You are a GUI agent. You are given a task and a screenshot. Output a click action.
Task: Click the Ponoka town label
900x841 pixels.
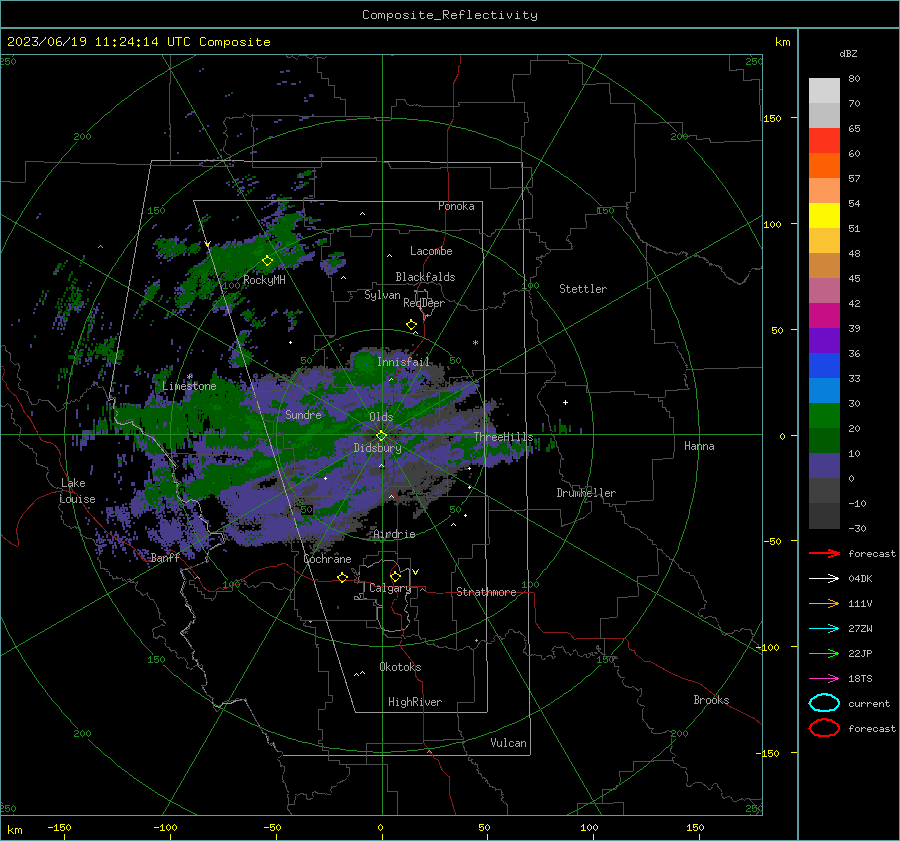point(456,206)
